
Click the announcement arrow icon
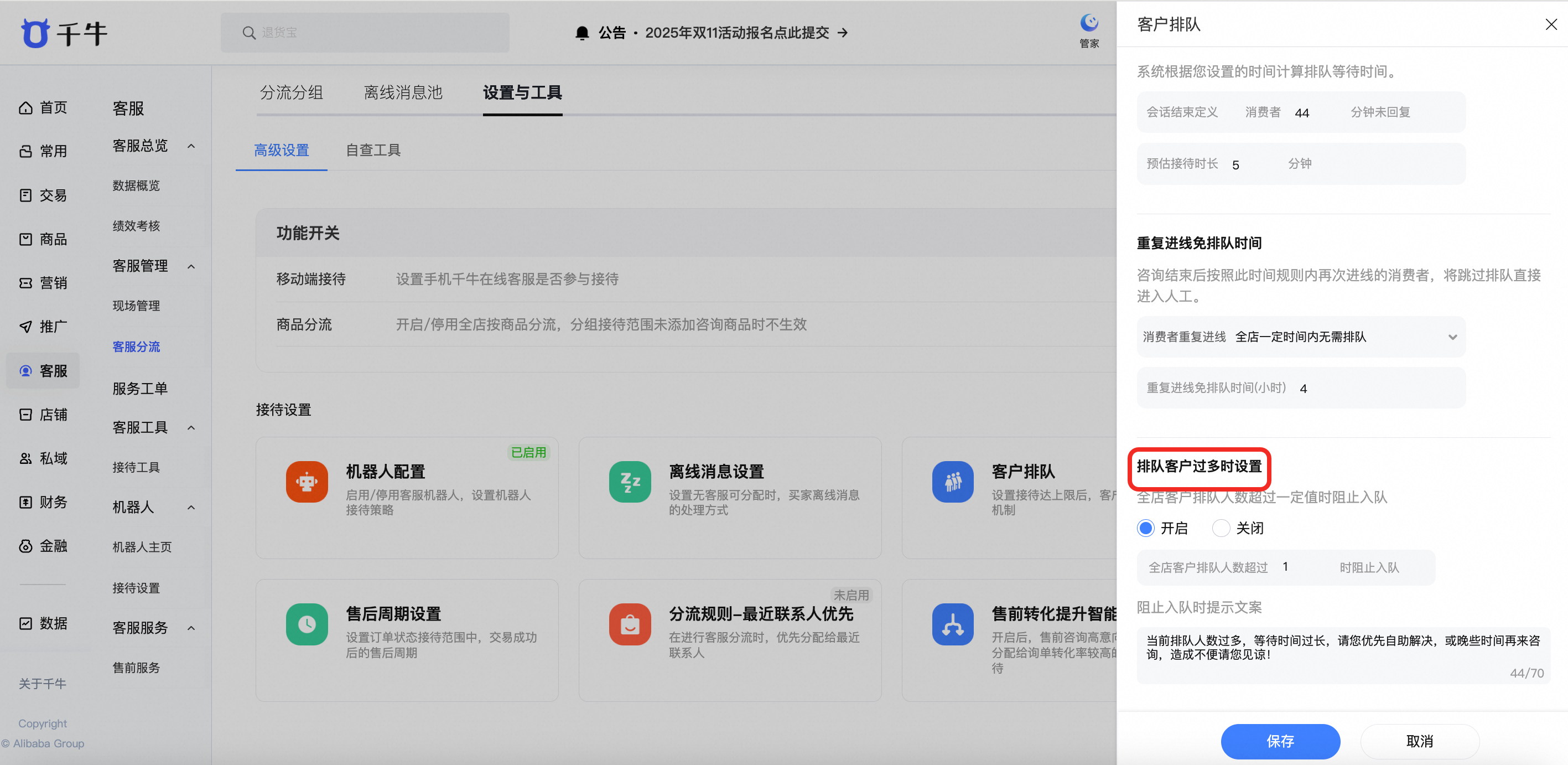click(843, 33)
